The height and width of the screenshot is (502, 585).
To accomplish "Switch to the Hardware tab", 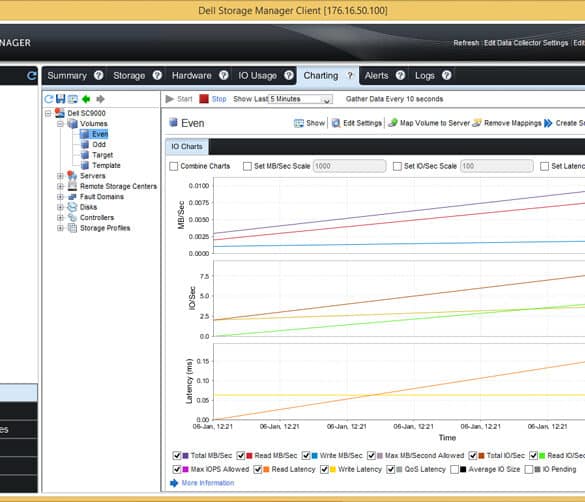I will click(x=192, y=75).
